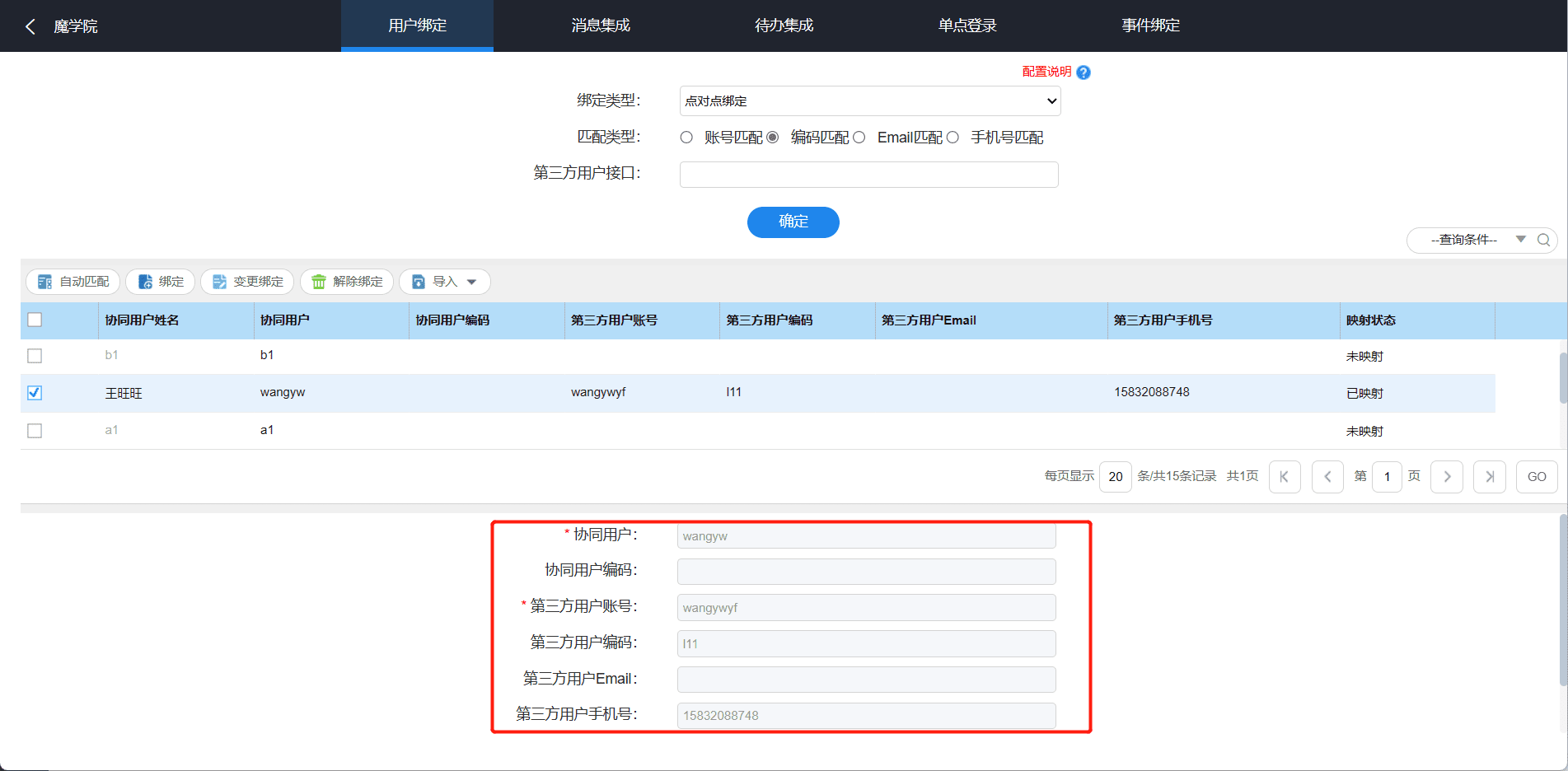Click the 第三方用户手机号 field with 15832088748
Viewport: 1568px width, 771px height.
tap(867, 716)
